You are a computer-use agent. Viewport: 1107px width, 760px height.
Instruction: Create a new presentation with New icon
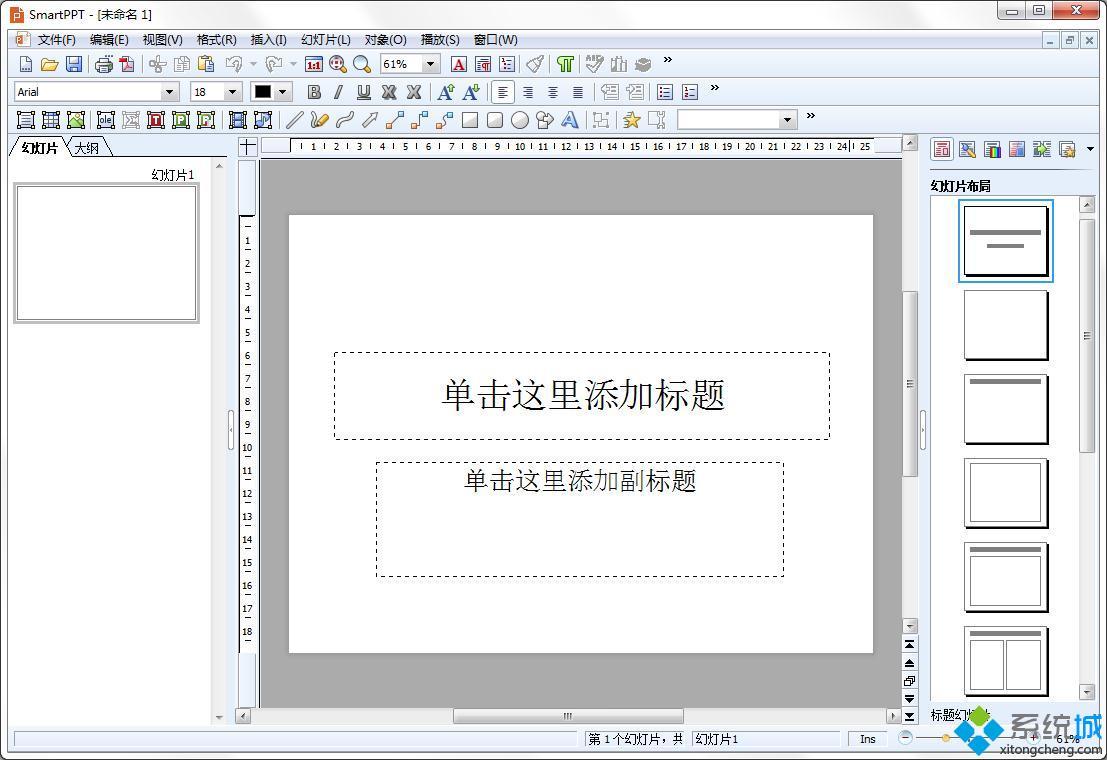[25, 64]
